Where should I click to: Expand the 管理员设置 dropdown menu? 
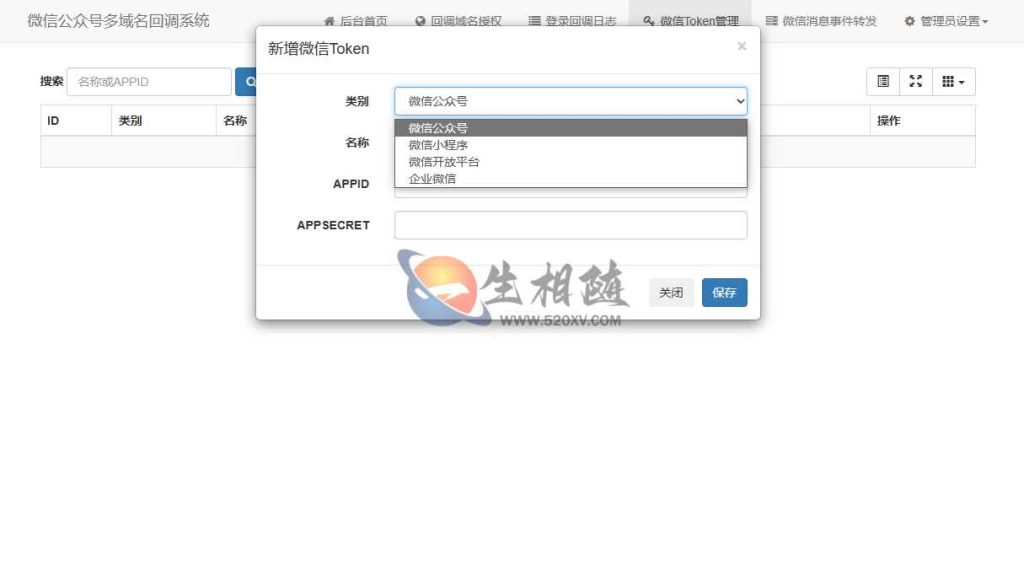946,21
